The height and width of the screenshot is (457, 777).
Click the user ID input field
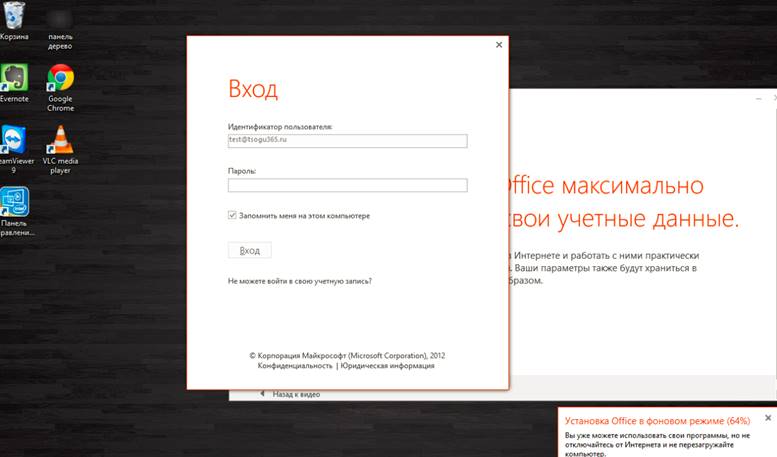pos(347,141)
